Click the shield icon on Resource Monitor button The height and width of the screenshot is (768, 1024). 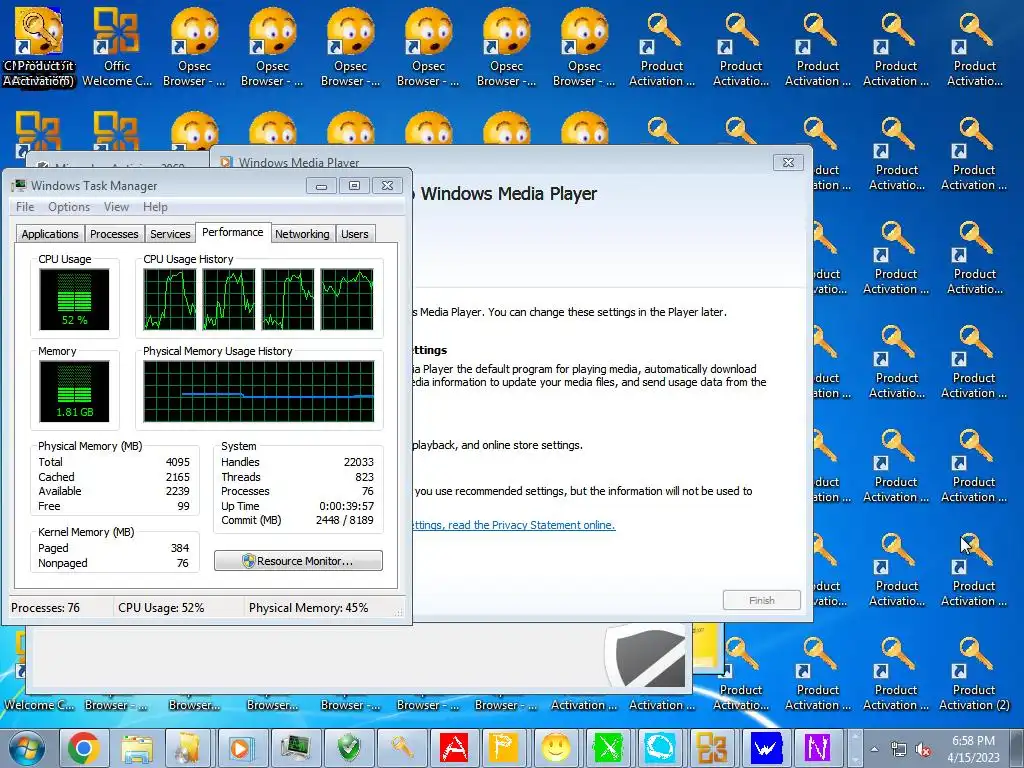(x=248, y=561)
